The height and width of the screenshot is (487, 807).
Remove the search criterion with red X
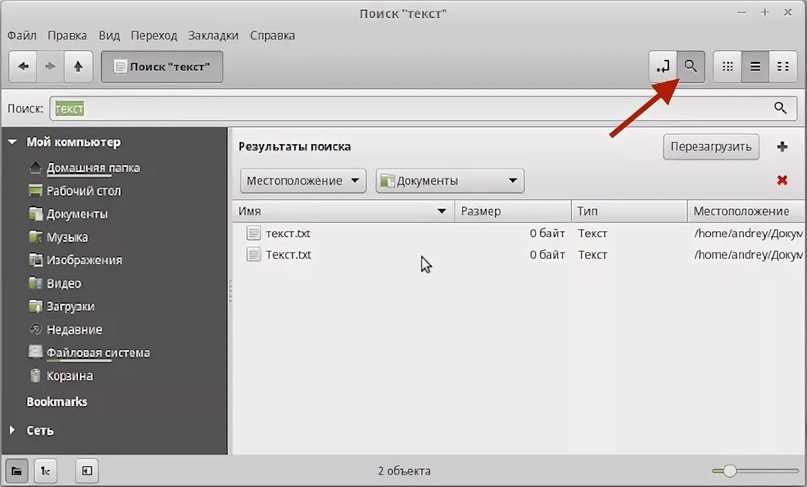[x=782, y=181]
